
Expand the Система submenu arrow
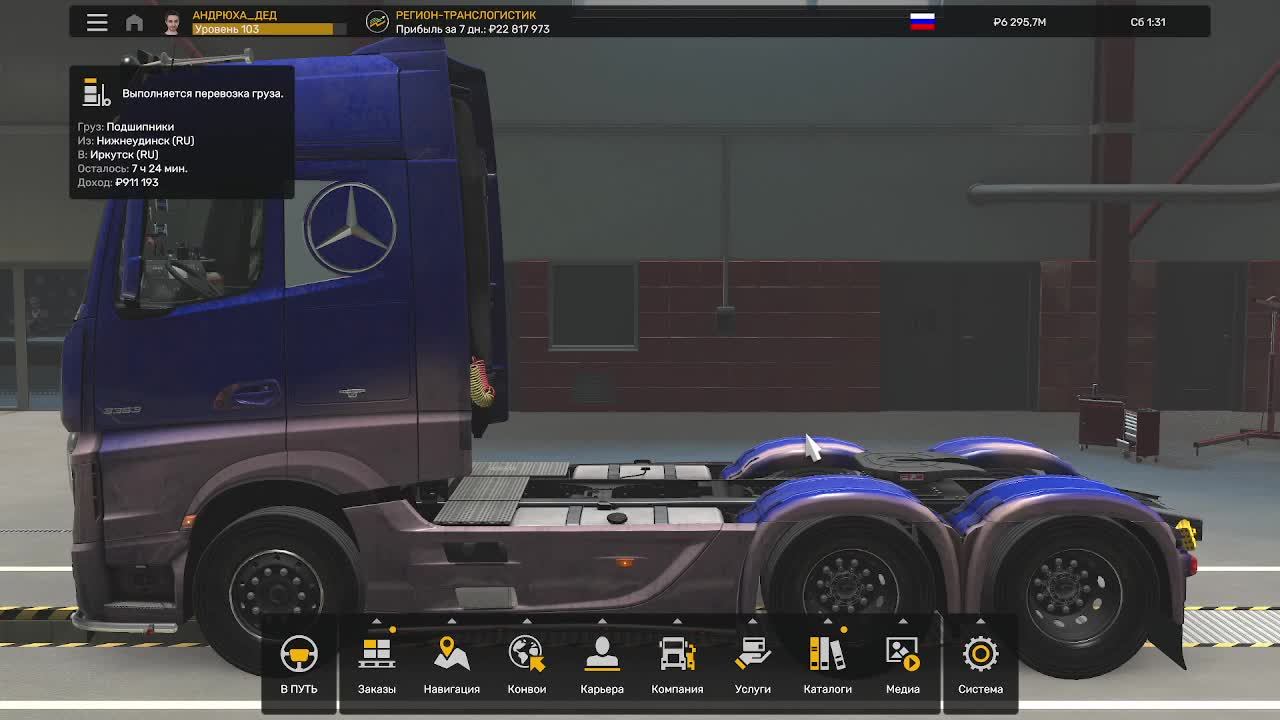coord(980,621)
